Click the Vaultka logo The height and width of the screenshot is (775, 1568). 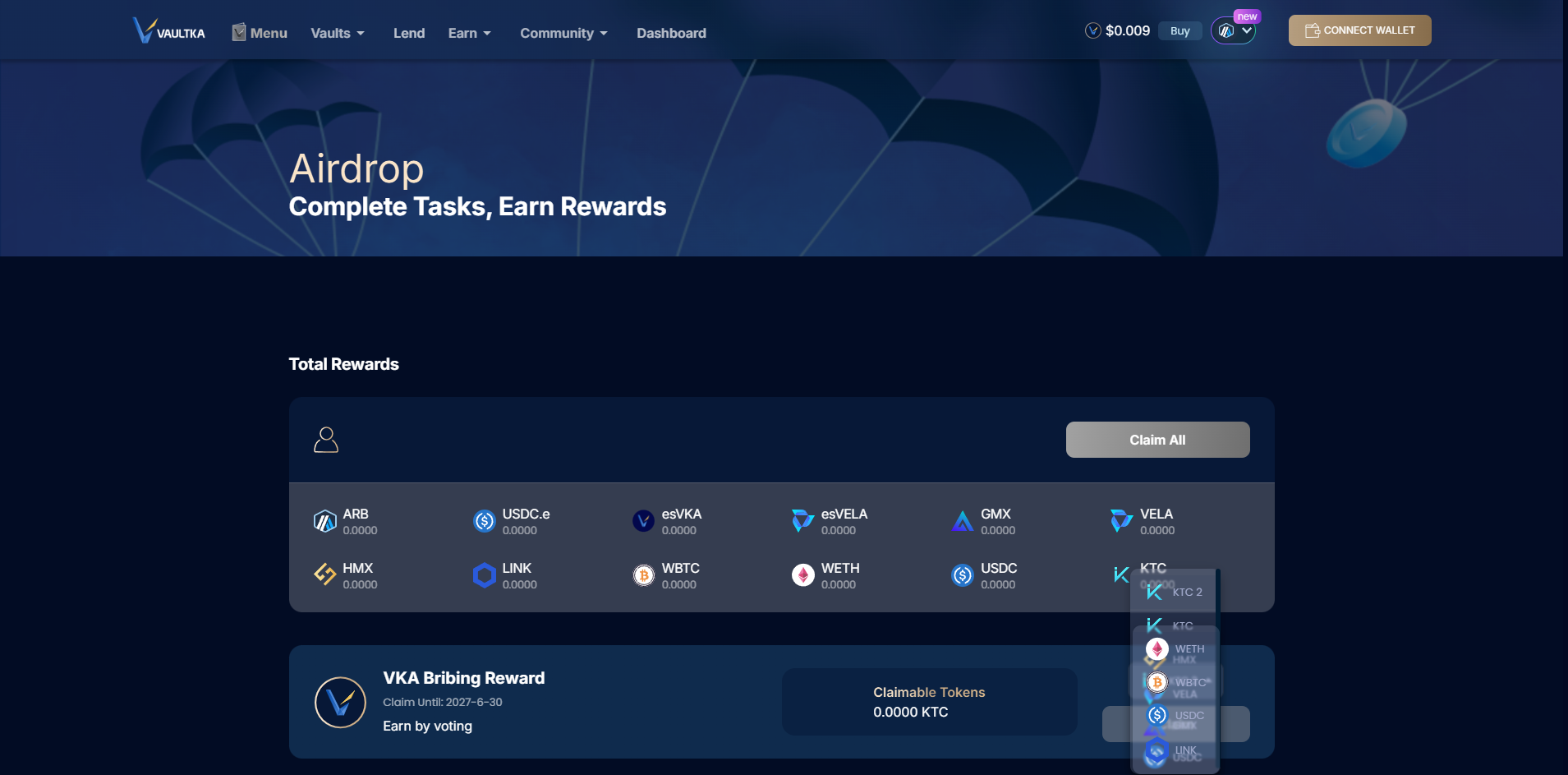point(169,31)
